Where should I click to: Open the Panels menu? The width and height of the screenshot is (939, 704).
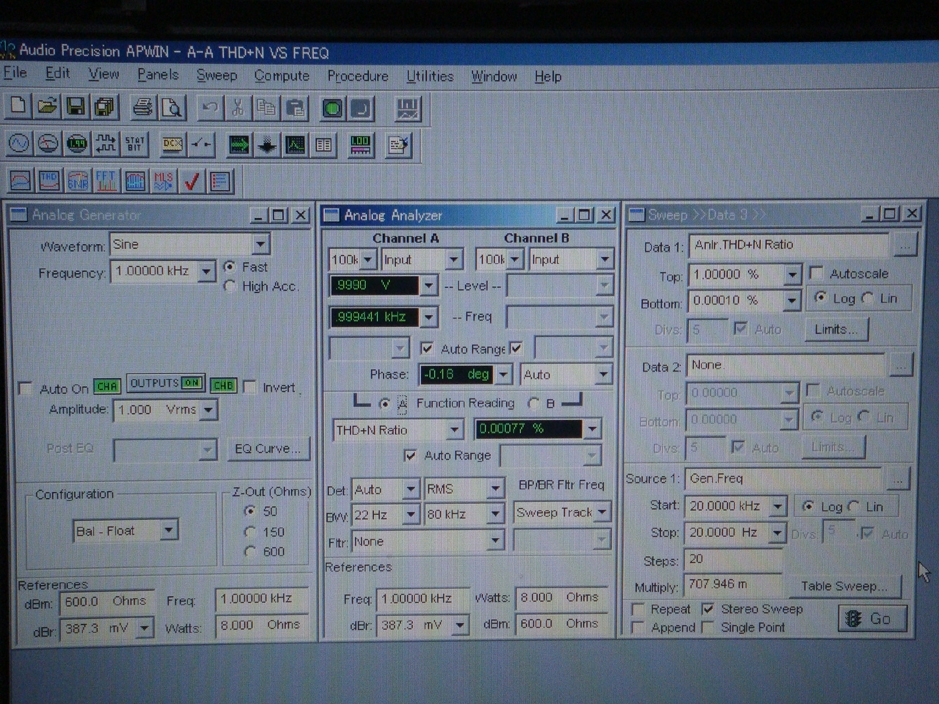pyautogui.click(x=158, y=74)
